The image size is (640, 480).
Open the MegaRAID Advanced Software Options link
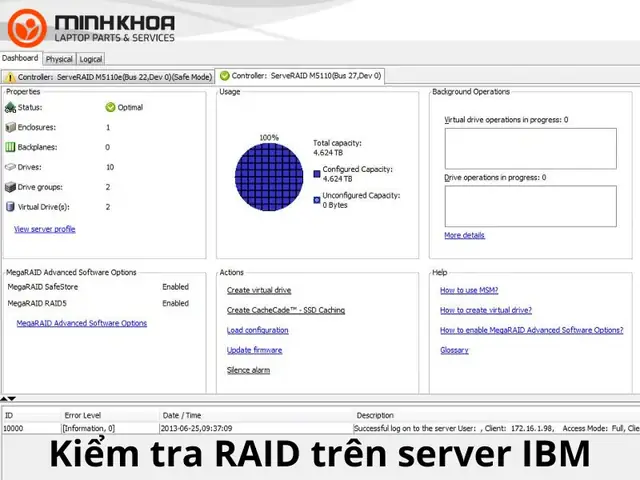tap(82, 323)
